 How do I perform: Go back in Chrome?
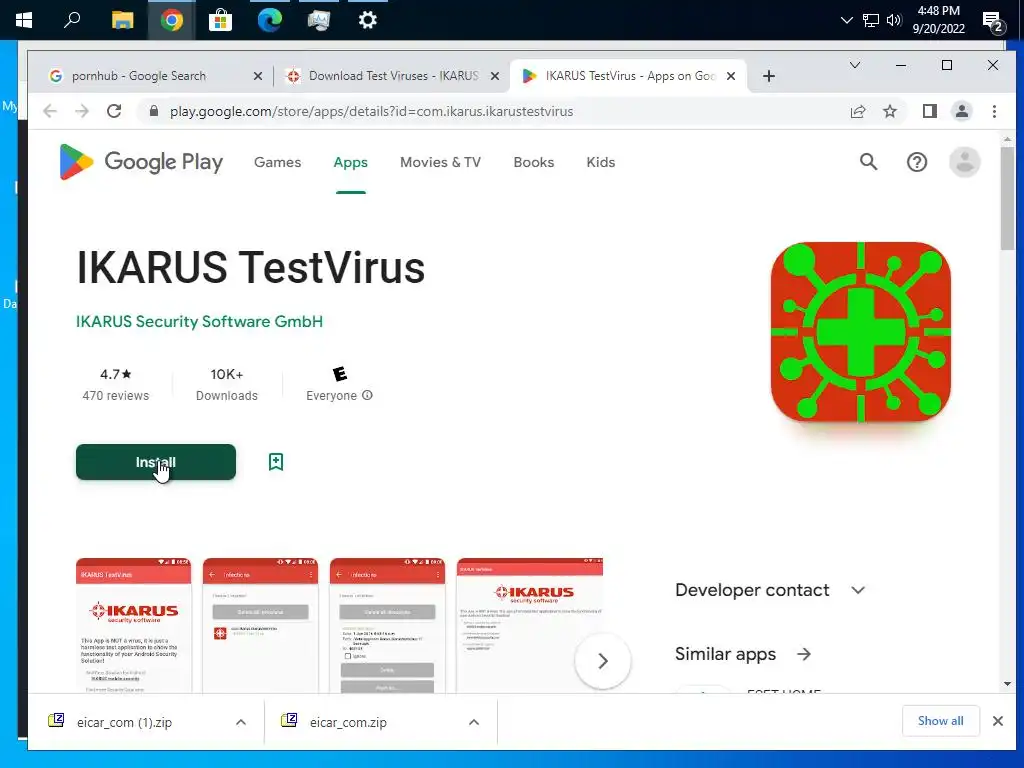coord(50,111)
